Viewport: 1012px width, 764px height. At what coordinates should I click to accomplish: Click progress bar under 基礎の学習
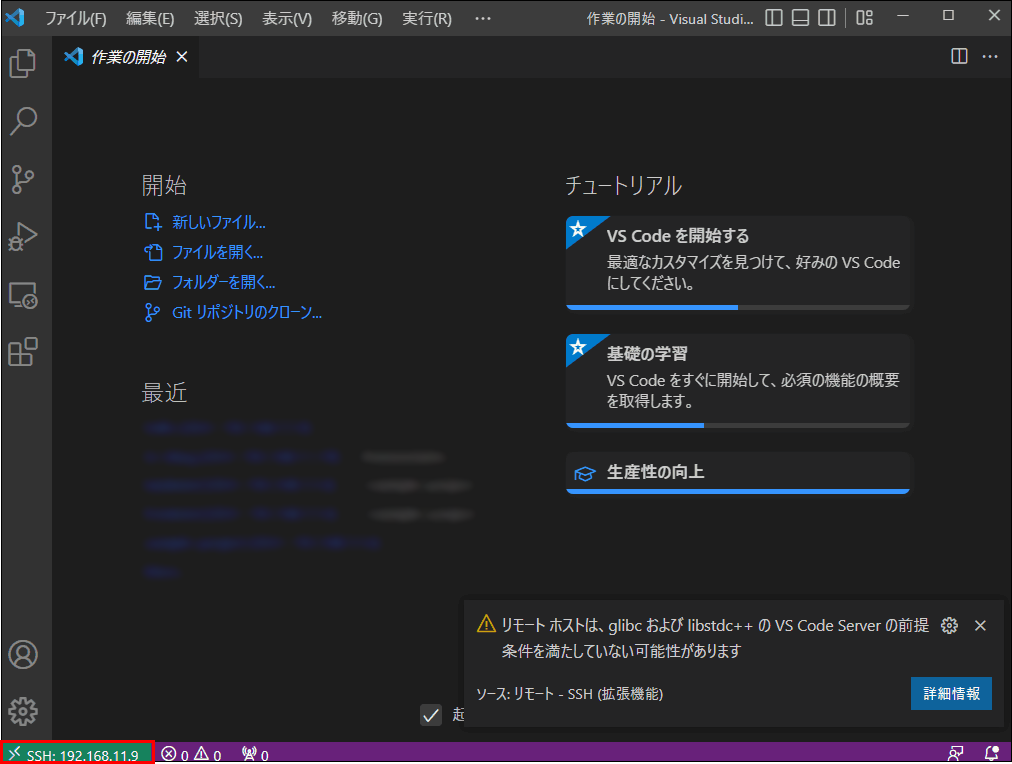point(738,425)
